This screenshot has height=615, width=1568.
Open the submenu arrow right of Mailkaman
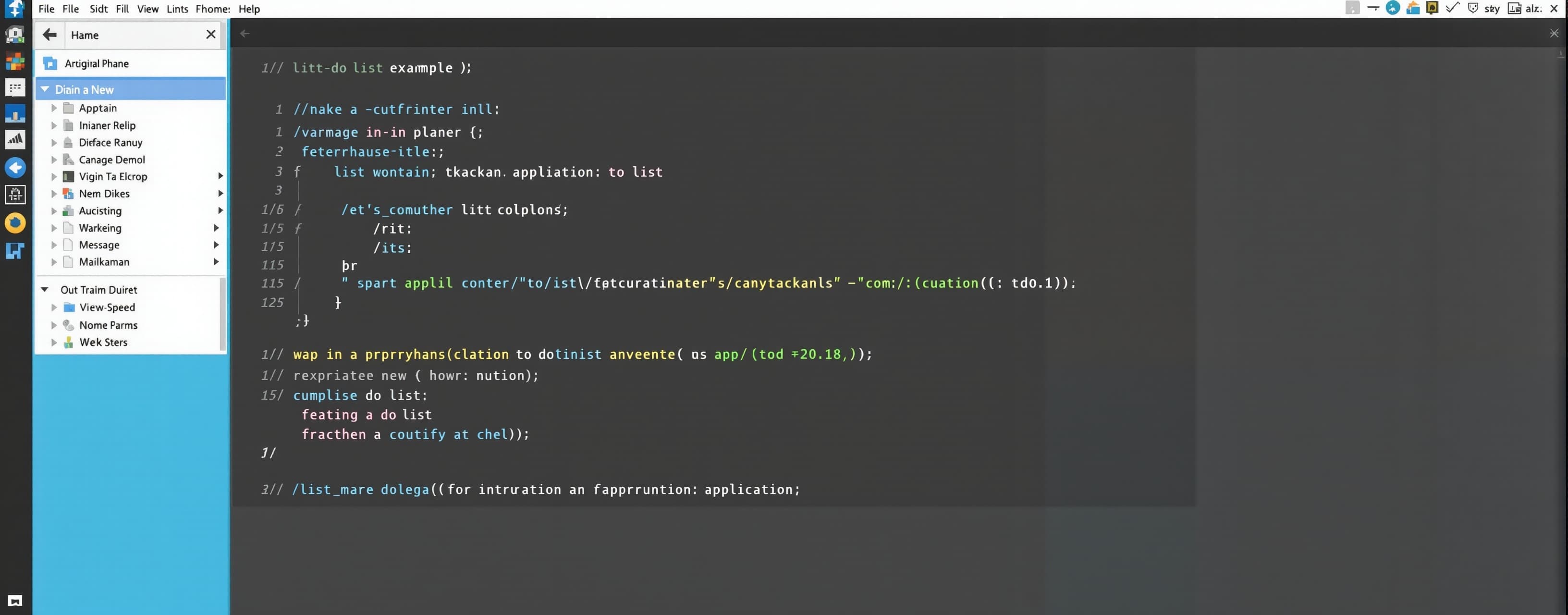216,261
